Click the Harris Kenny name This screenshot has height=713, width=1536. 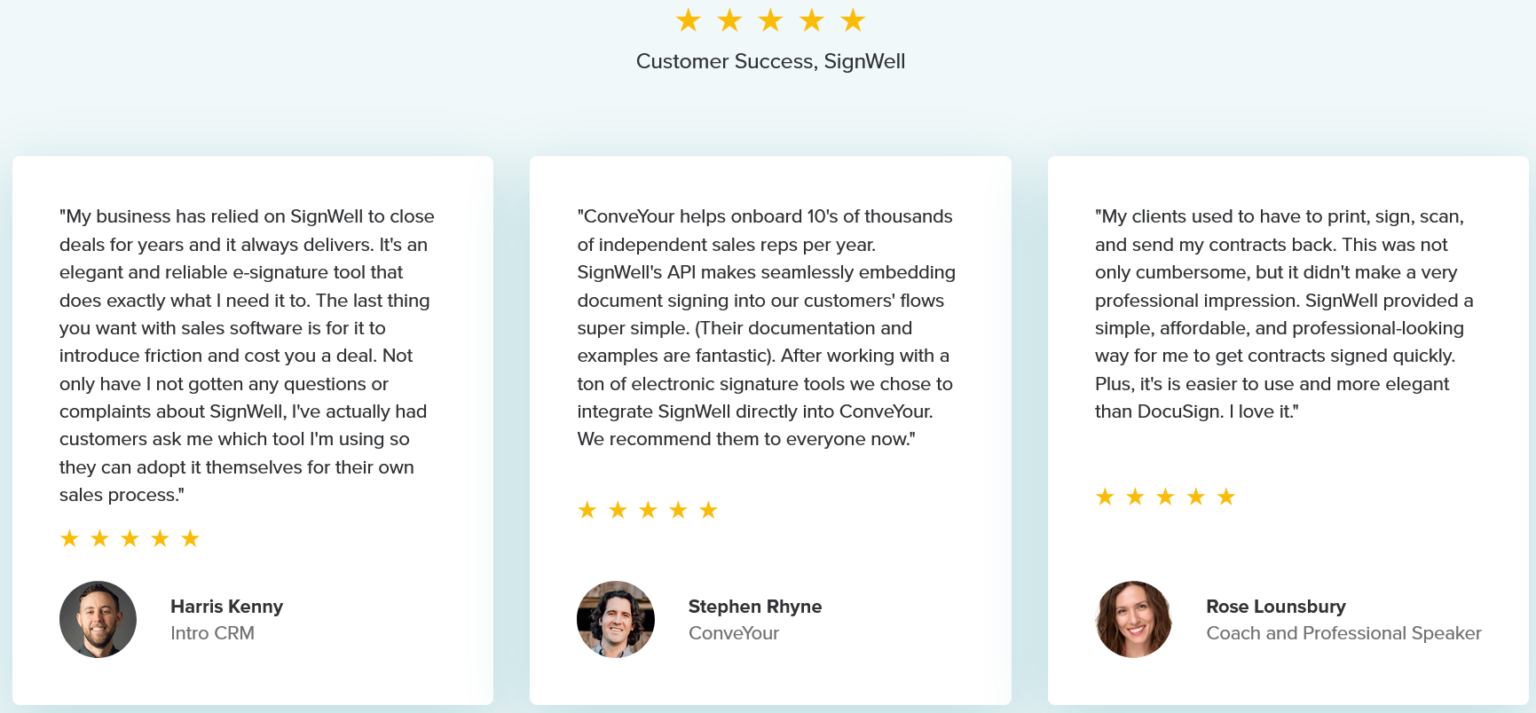point(227,606)
